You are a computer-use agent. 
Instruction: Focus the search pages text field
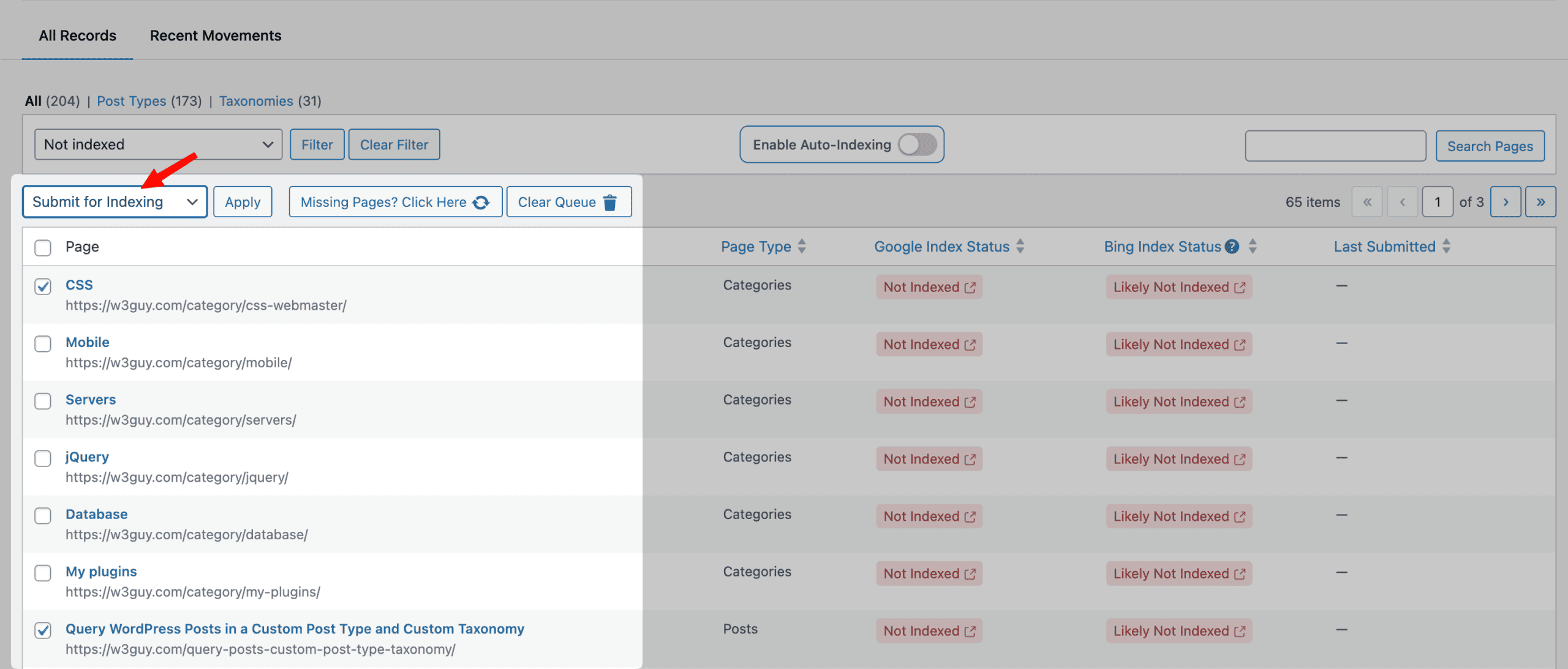point(1335,146)
